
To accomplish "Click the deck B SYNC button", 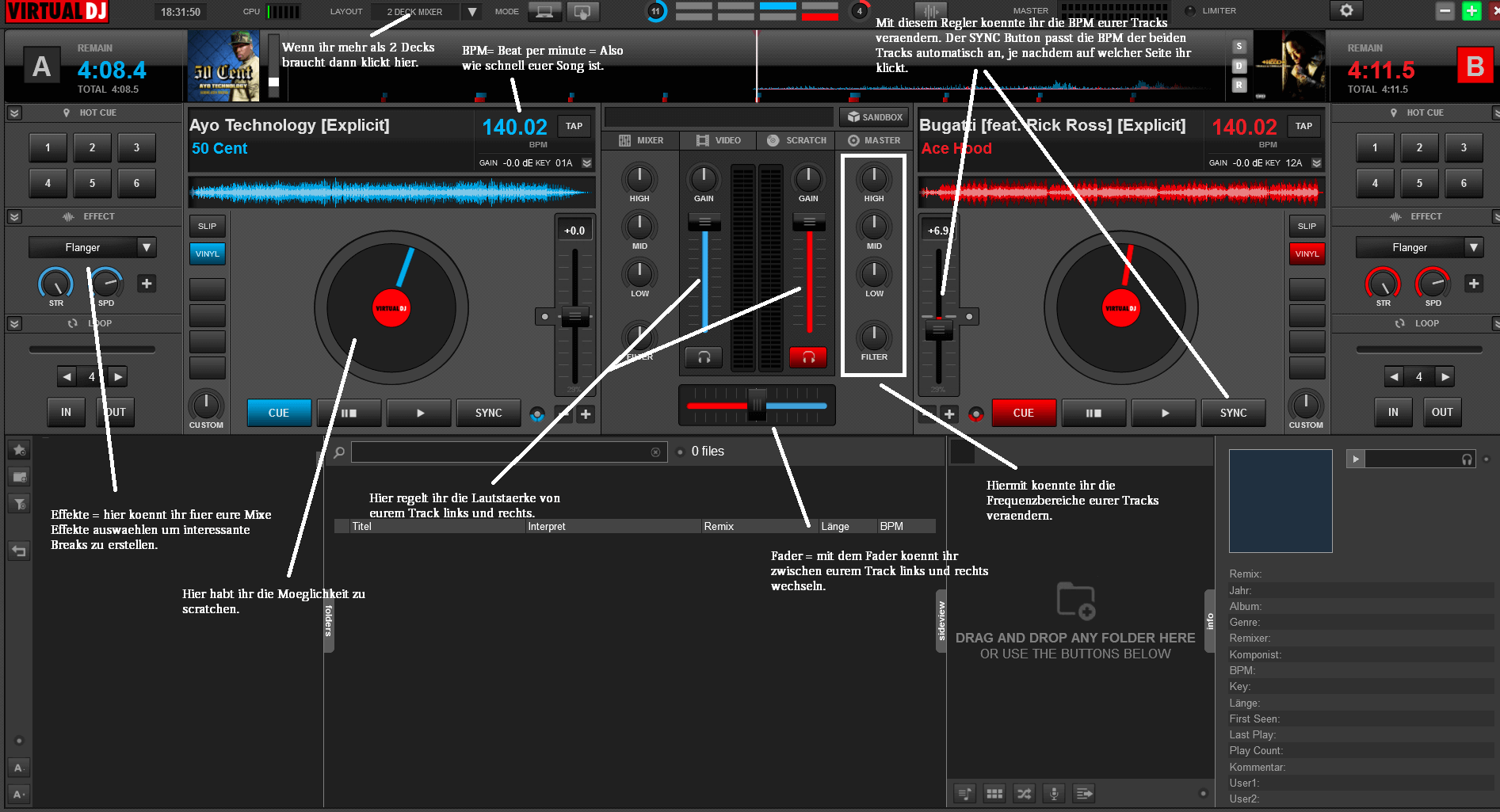I will [1233, 413].
